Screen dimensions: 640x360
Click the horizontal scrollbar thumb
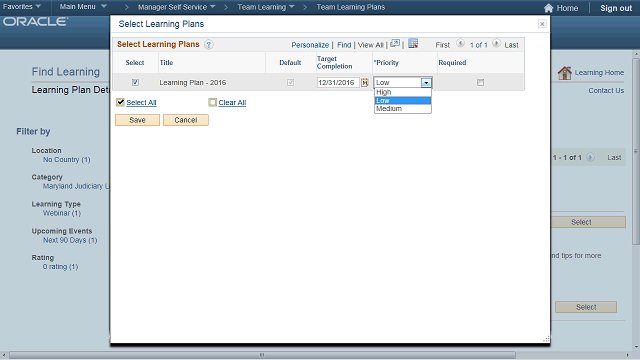pyautogui.click(x=262, y=355)
